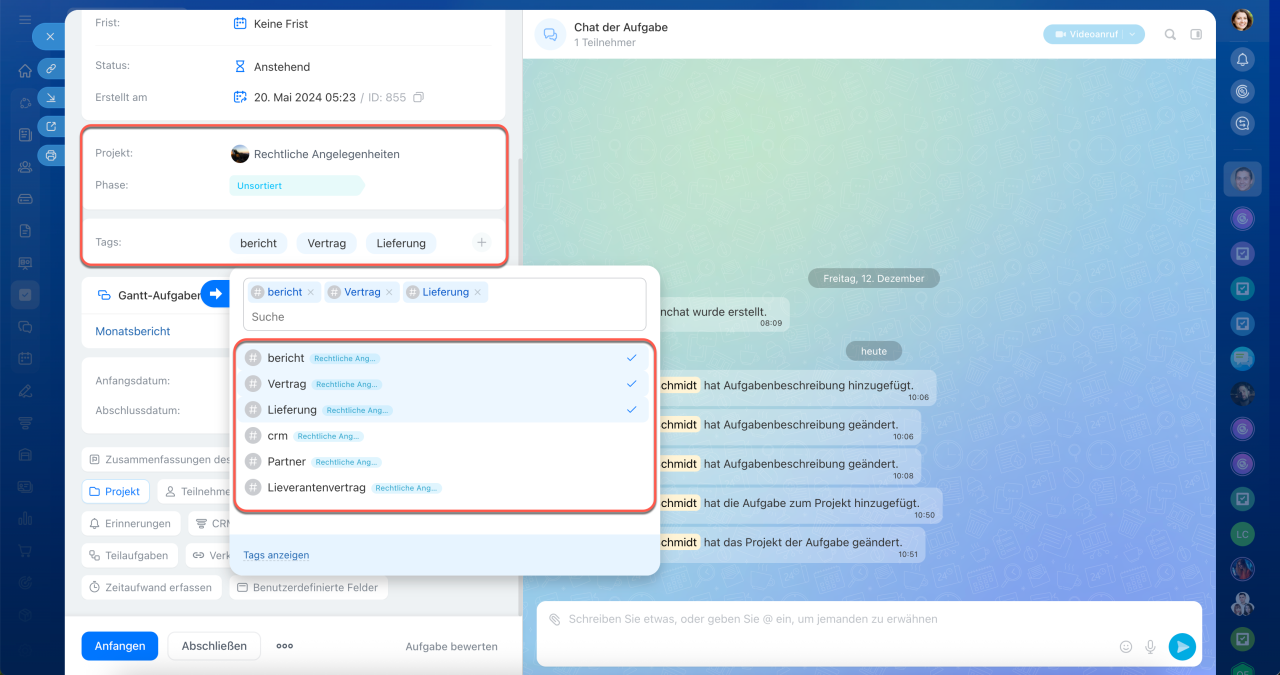Open Zusammenfassungen chip
The width and height of the screenshot is (1280, 675).
tap(156, 460)
